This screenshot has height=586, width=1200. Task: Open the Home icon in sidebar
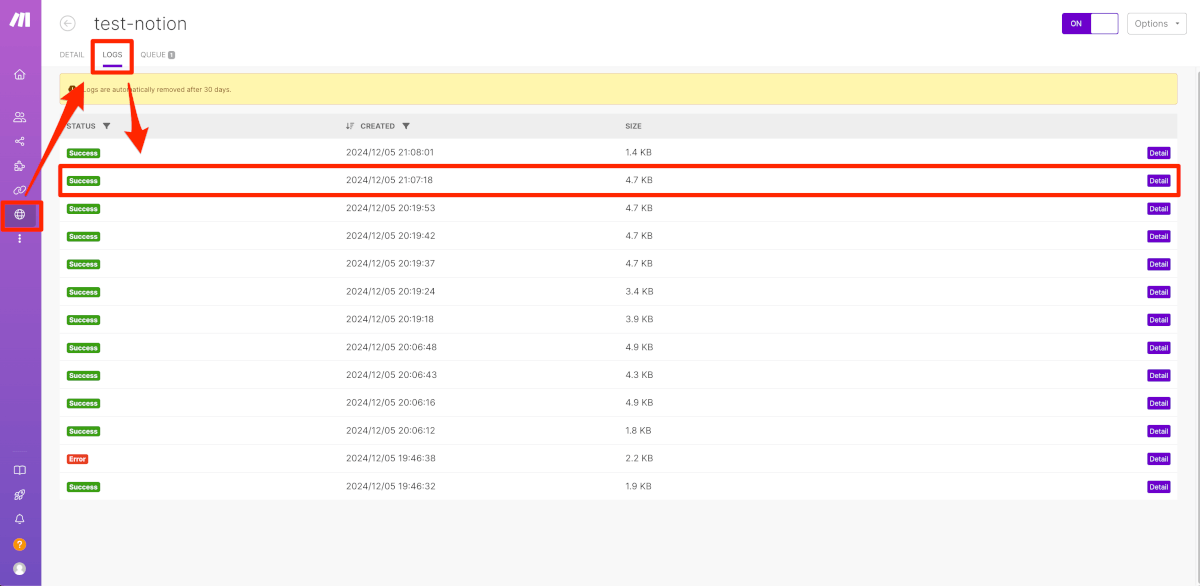click(x=20, y=75)
